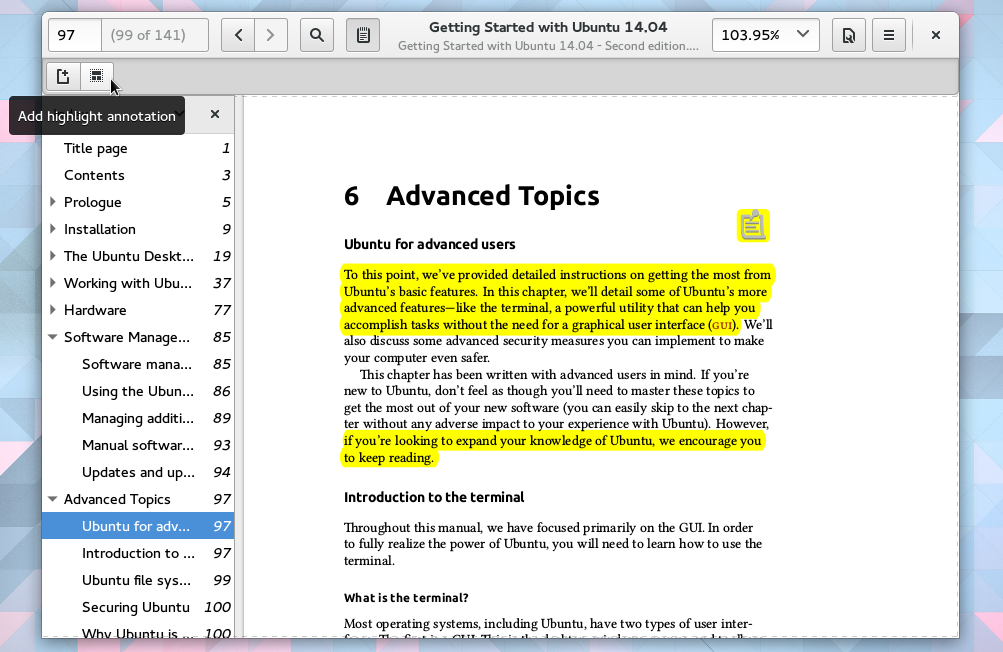This screenshot has width=1003, height=652.
Task: Expand The Ubuntu Desktop outline entry
Action: (53, 256)
